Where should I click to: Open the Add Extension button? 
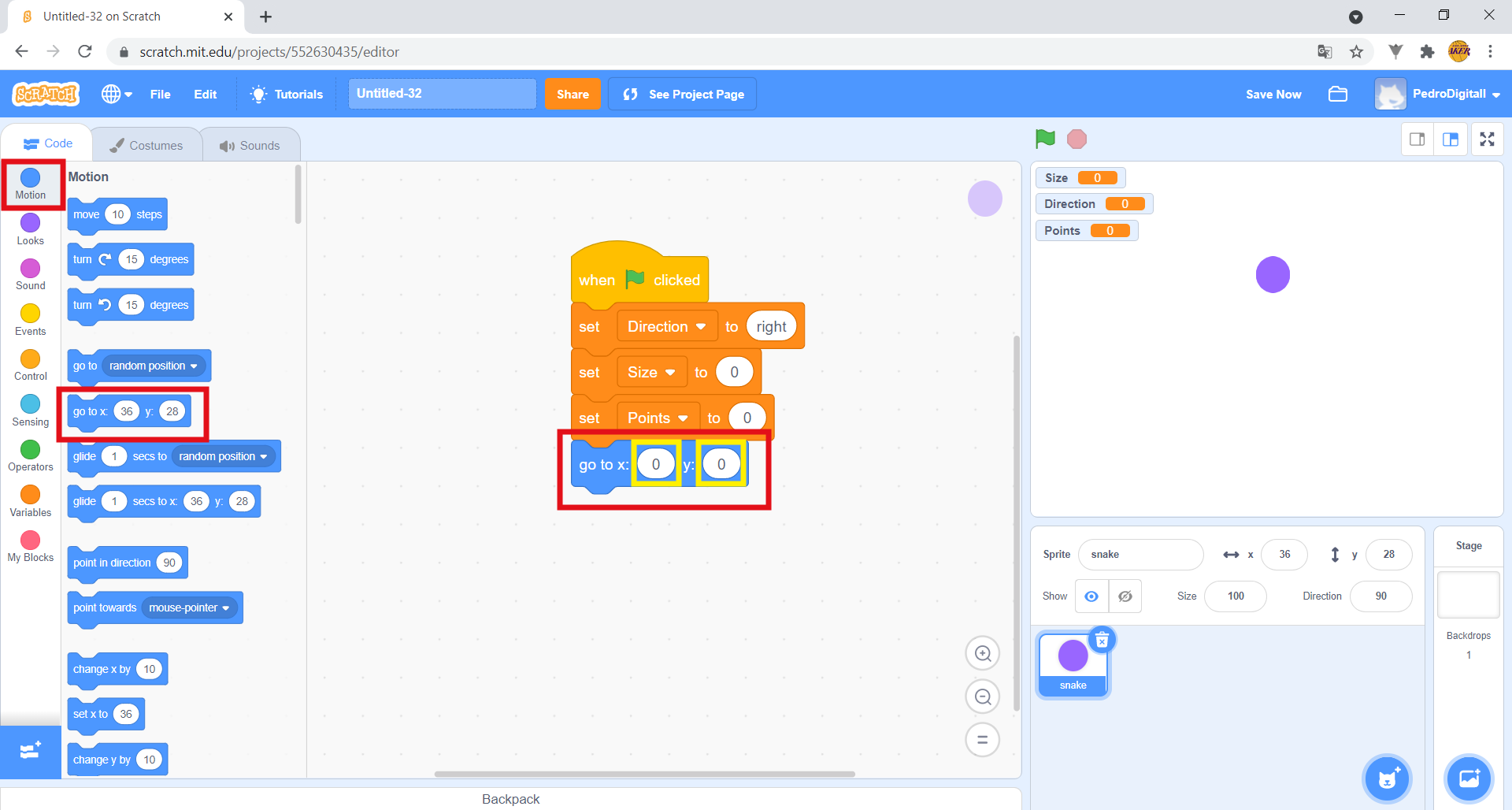pos(30,751)
